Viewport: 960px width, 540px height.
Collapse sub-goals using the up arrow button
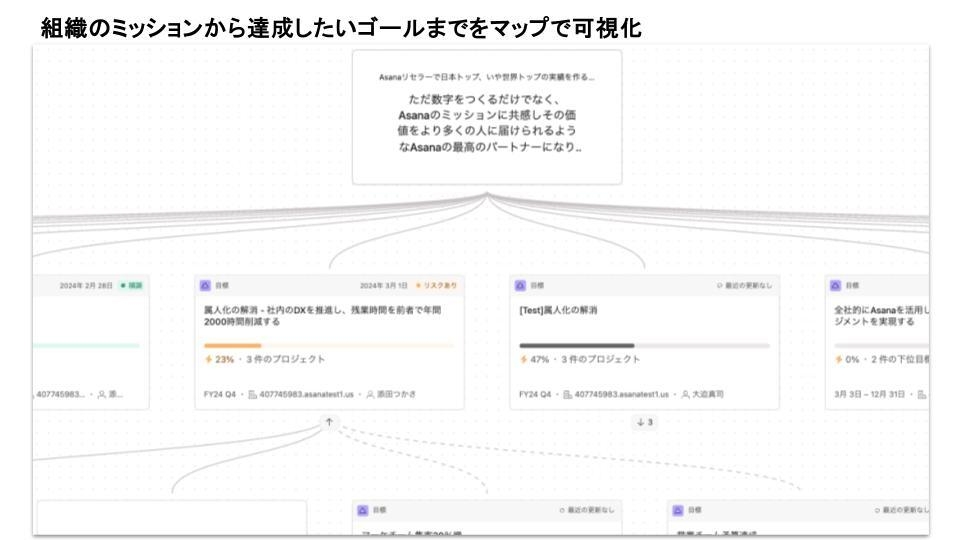[x=329, y=422]
